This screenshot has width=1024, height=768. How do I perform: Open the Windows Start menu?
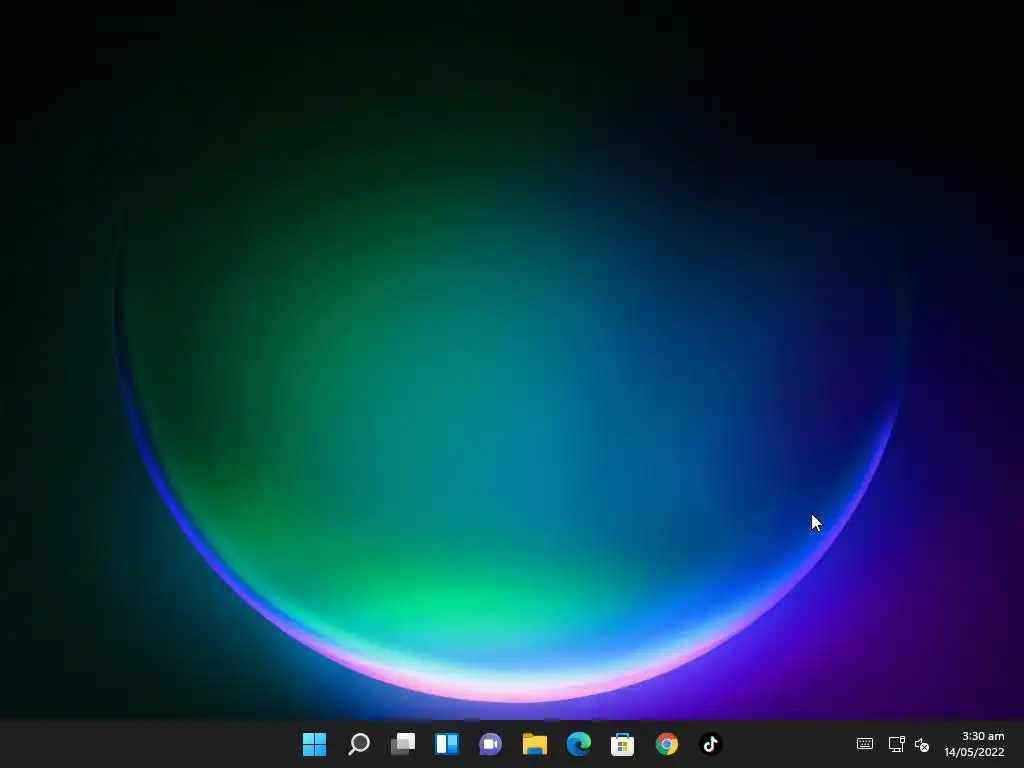[x=314, y=744]
